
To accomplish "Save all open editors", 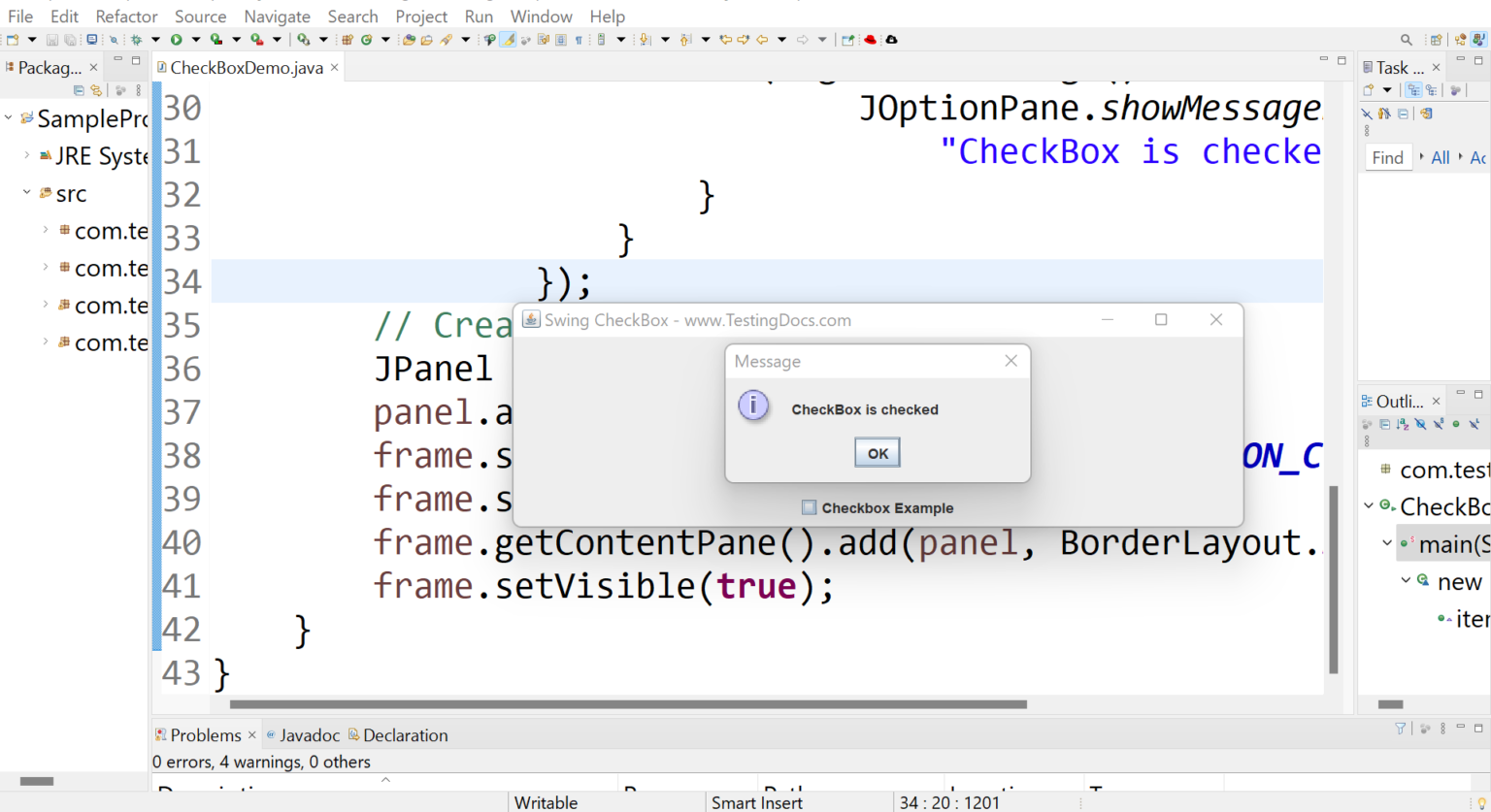I will [x=72, y=39].
